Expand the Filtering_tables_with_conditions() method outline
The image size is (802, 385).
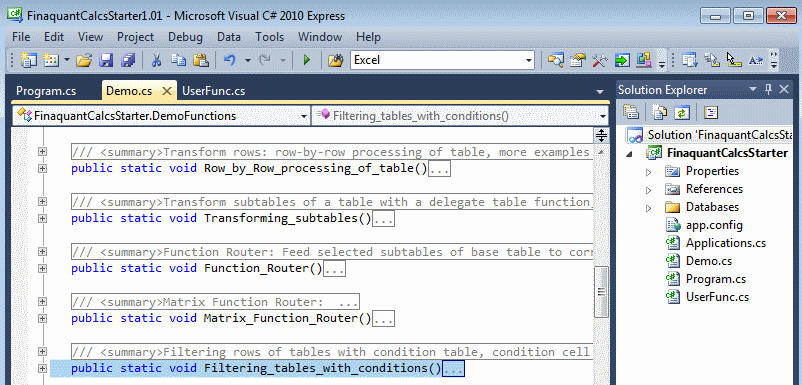[42, 368]
